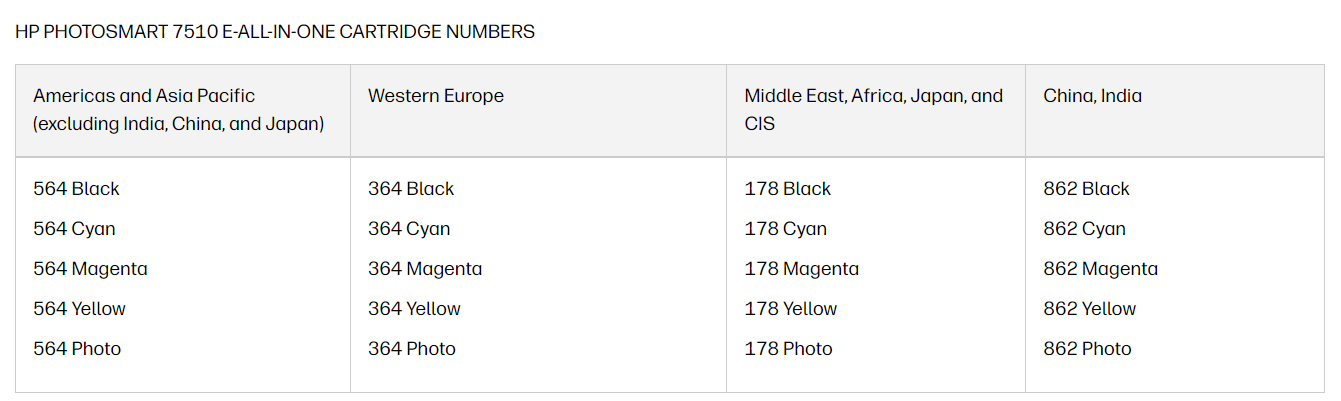Click on 564 Magenta entry
The height and width of the screenshot is (401, 1341).
tap(90, 269)
